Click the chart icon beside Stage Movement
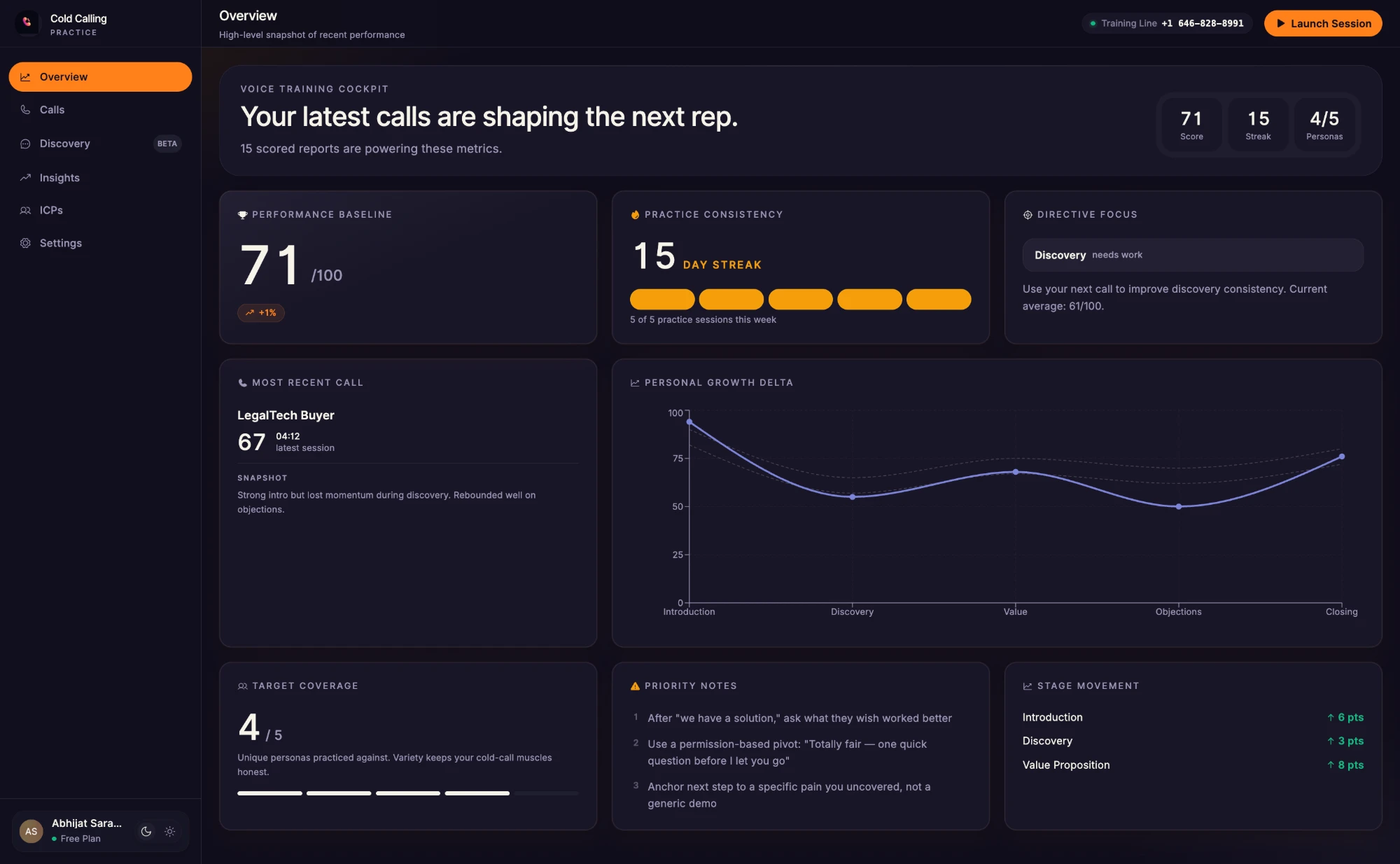The image size is (1400, 864). click(x=1028, y=686)
